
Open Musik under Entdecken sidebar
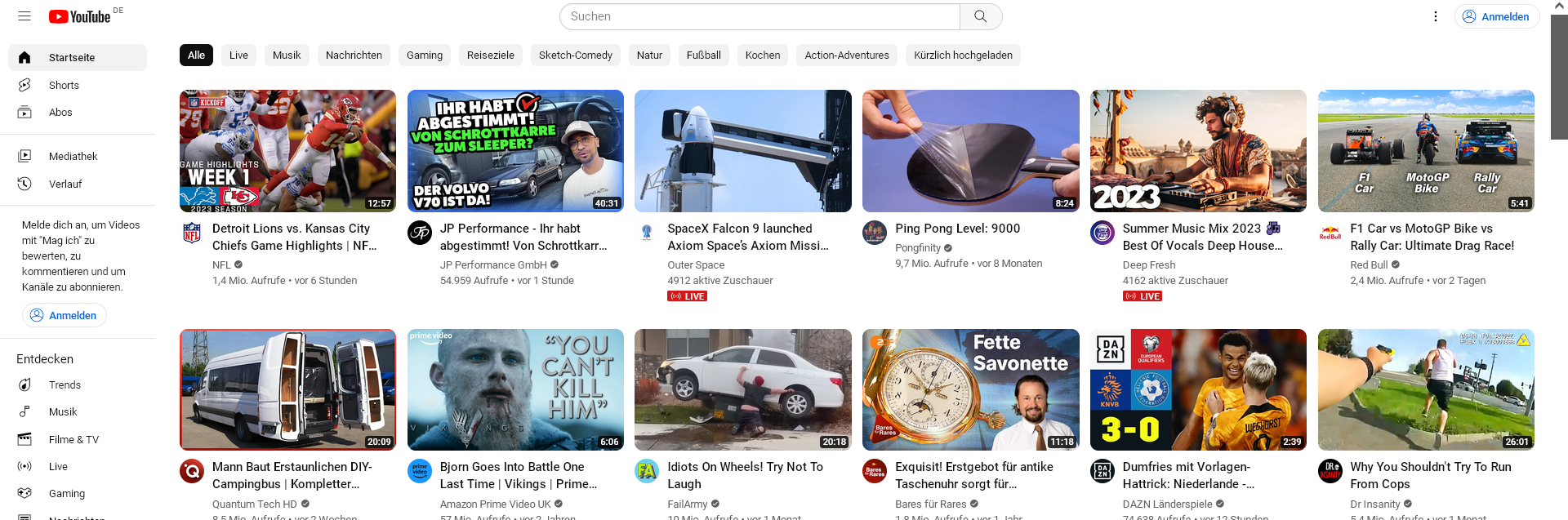78,411
